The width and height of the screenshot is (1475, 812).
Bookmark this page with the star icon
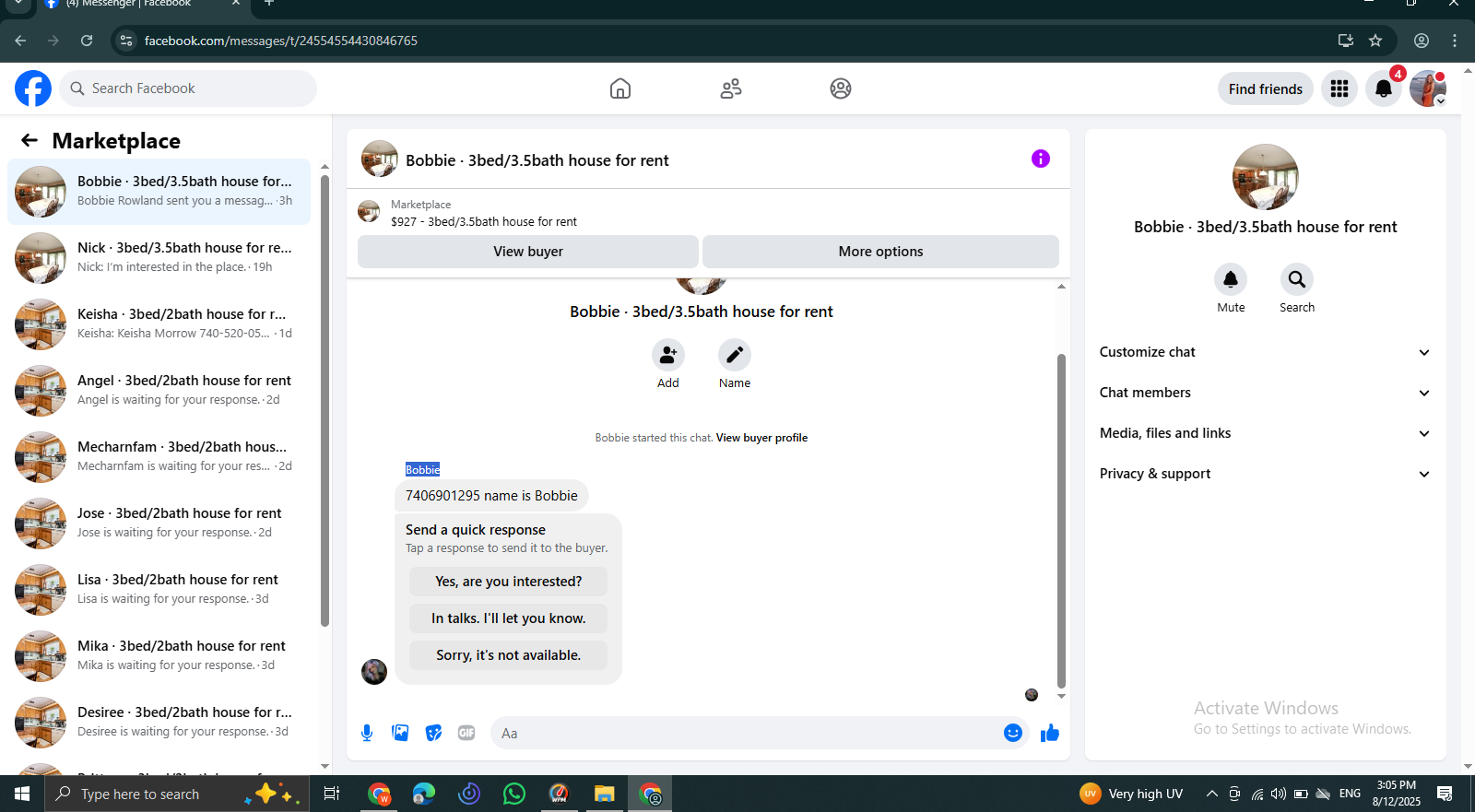tap(1375, 41)
